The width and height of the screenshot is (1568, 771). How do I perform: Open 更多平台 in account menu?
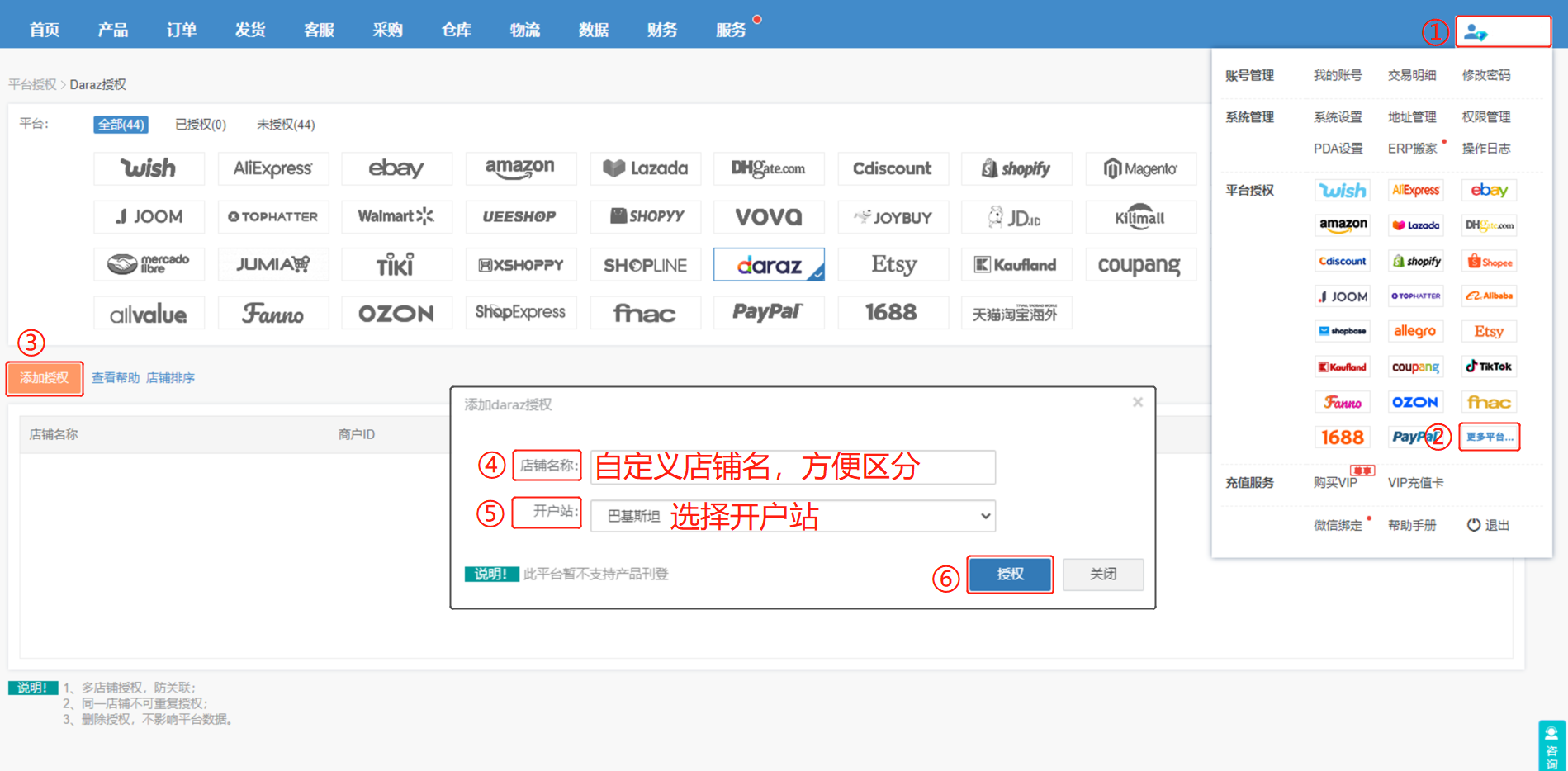tap(1490, 437)
